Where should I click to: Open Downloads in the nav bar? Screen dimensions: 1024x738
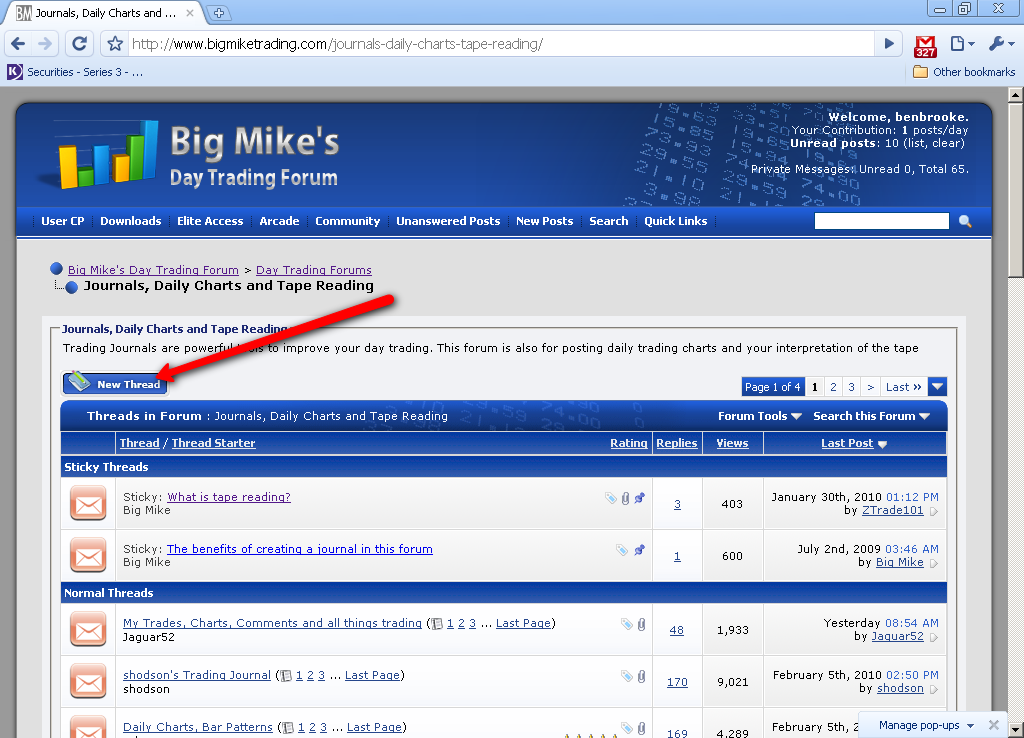click(x=131, y=221)
